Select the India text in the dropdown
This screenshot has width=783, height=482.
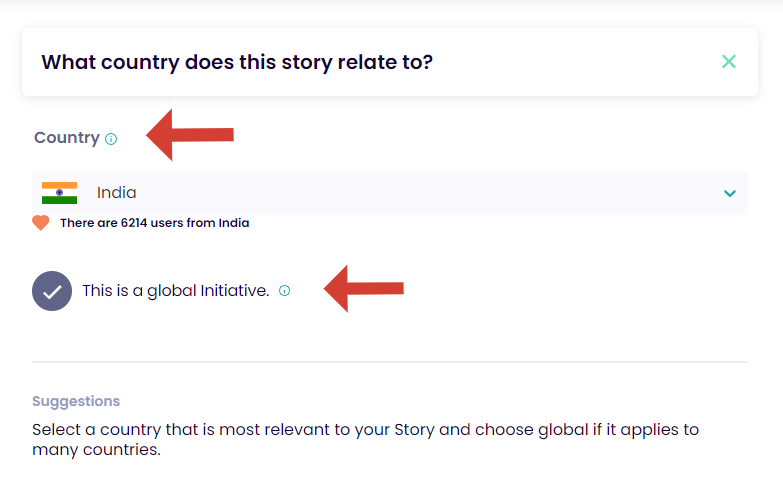click(x=117, y=193)
